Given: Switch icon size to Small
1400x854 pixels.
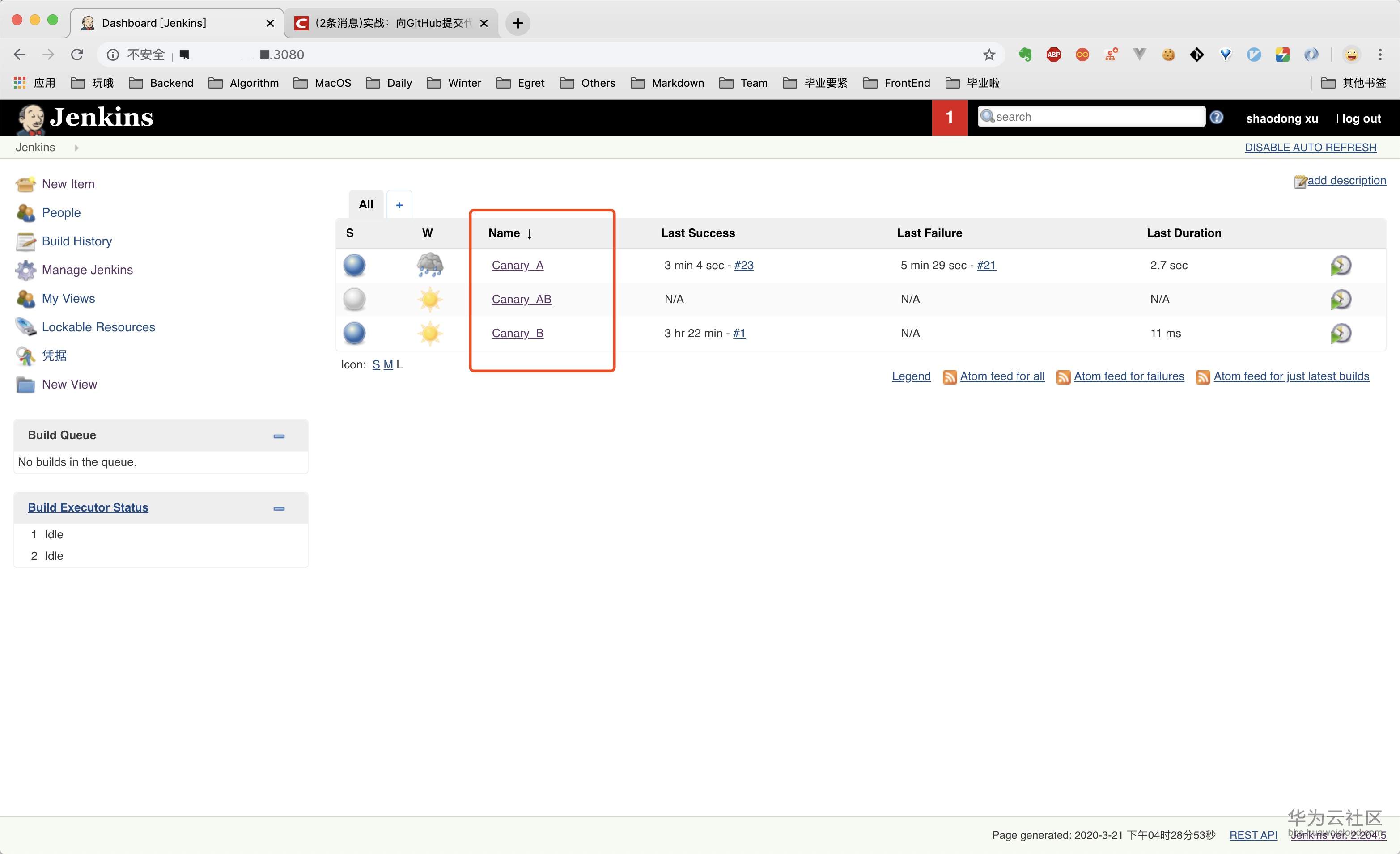Looking at the screenshot, I should (x=376, y=364).
